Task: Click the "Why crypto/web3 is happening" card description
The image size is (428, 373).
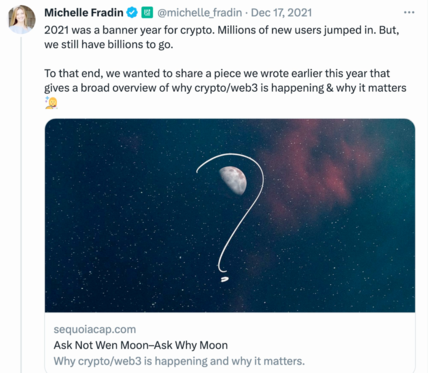Action: [x=179, y=361]
